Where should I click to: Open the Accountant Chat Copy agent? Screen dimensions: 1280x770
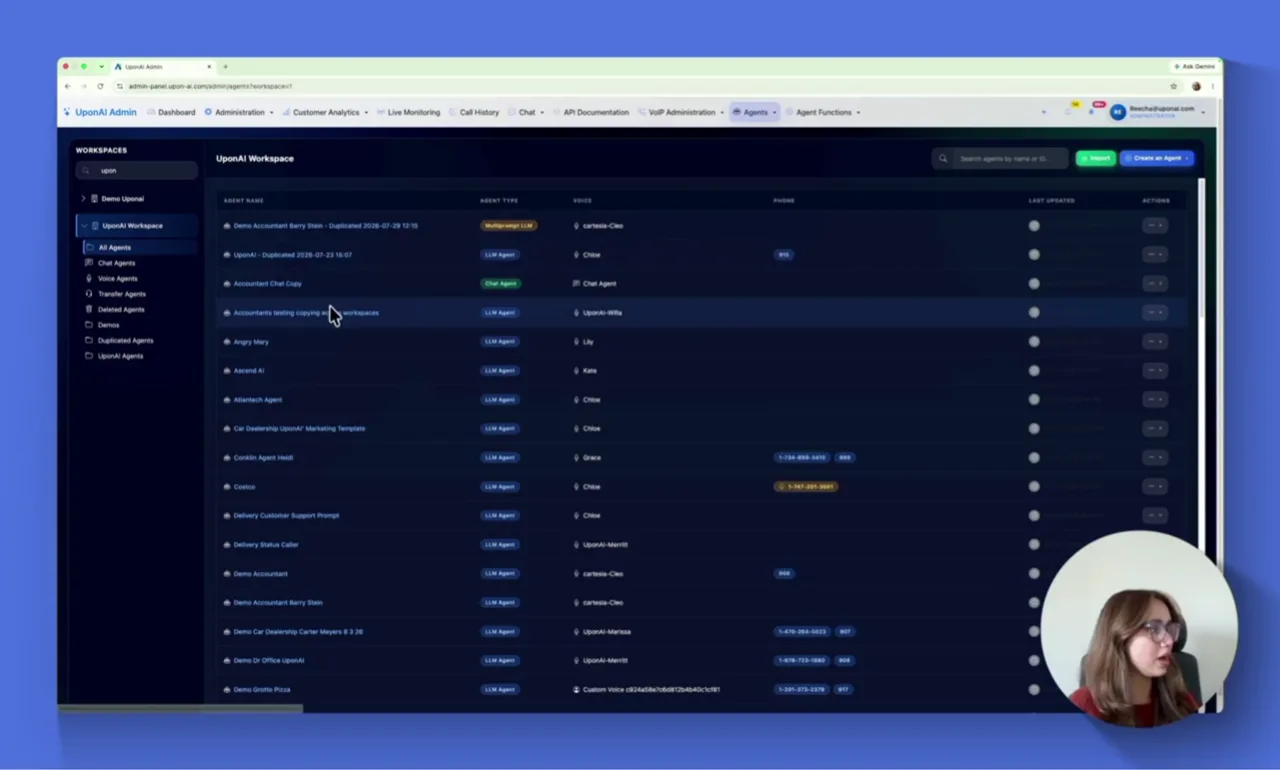point(267,284)
